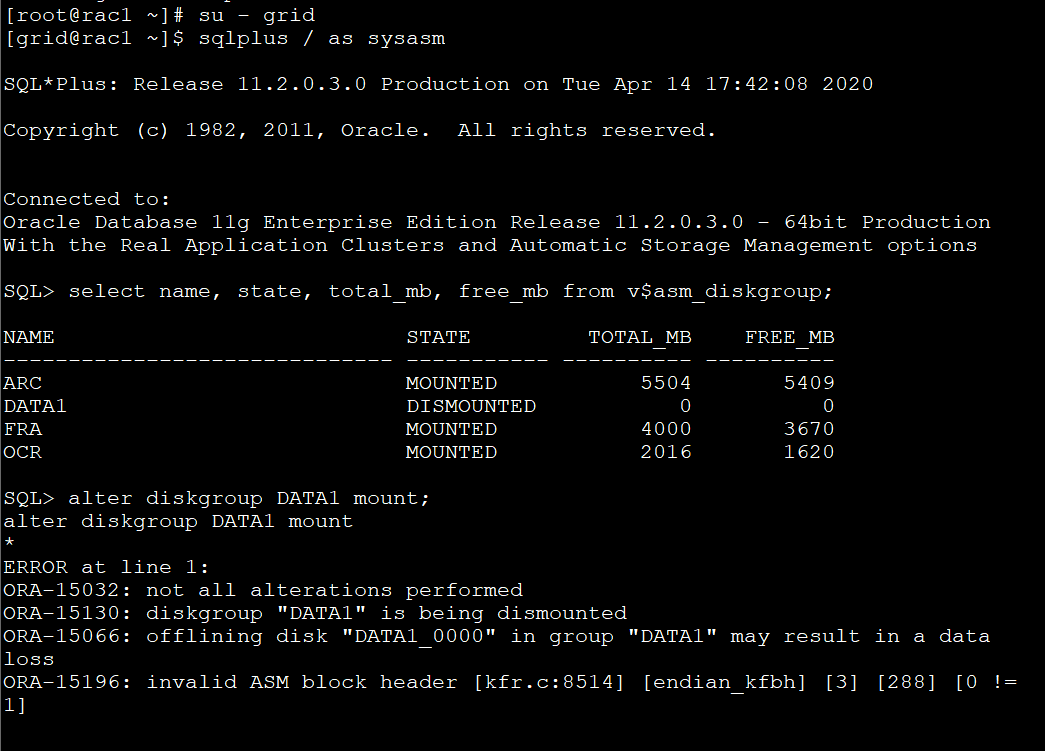Click the FRA diskgroup row name
Image resolution: width=1045 pixels, height=751 pixels.
click(x=23, y=429)
